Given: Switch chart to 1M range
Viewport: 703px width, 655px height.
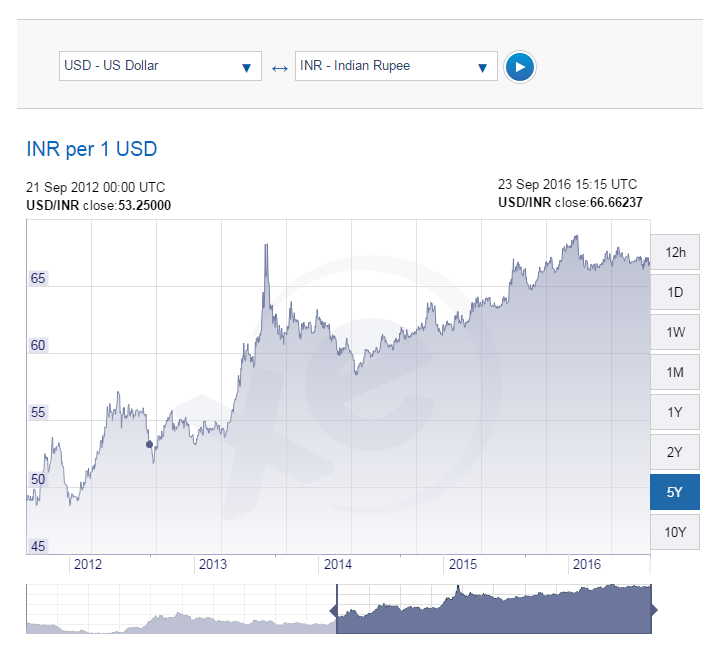Looking at the screenshot, I should click(x=675, y=372).
